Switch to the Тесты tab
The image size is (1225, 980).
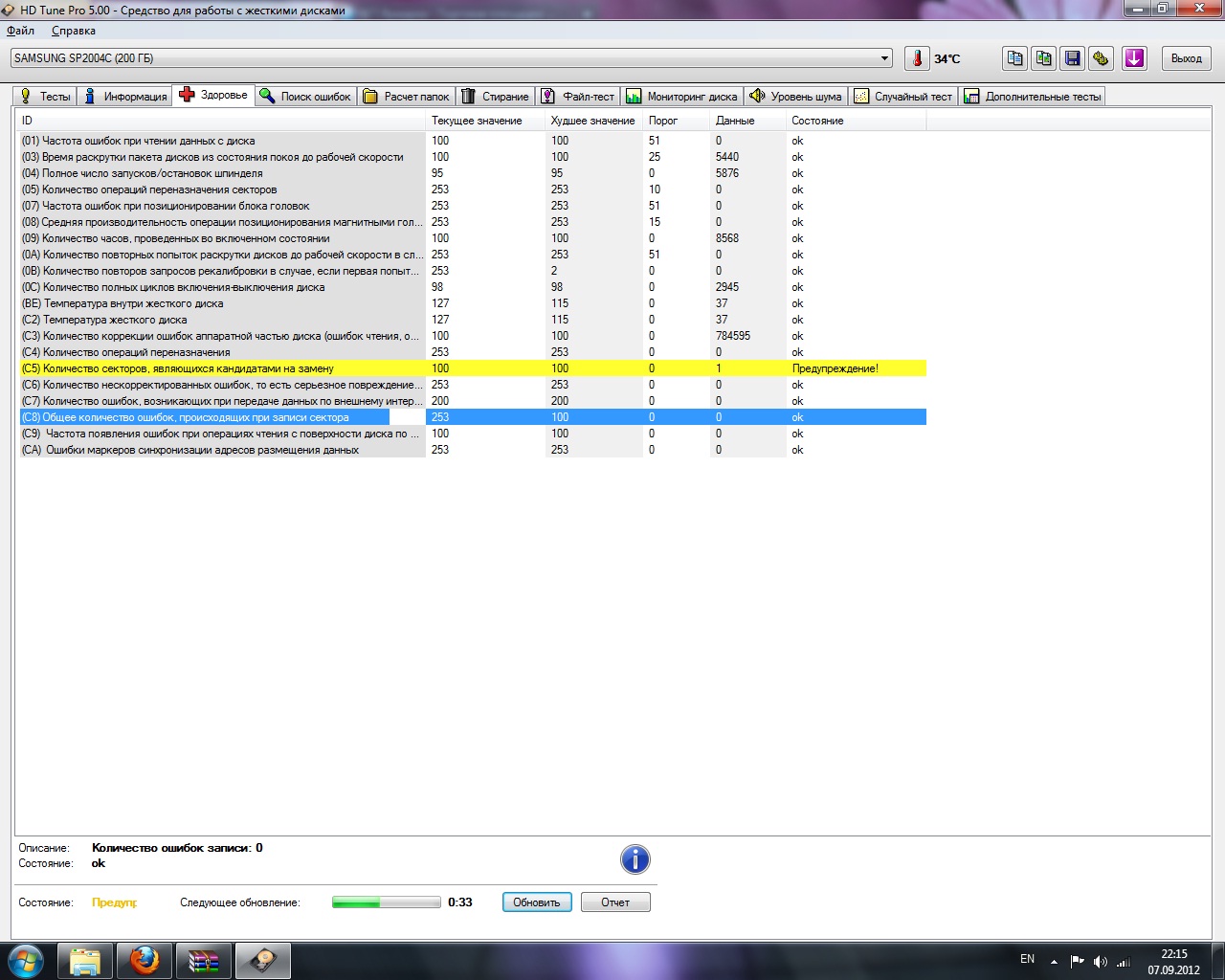[x=45, y=97]
